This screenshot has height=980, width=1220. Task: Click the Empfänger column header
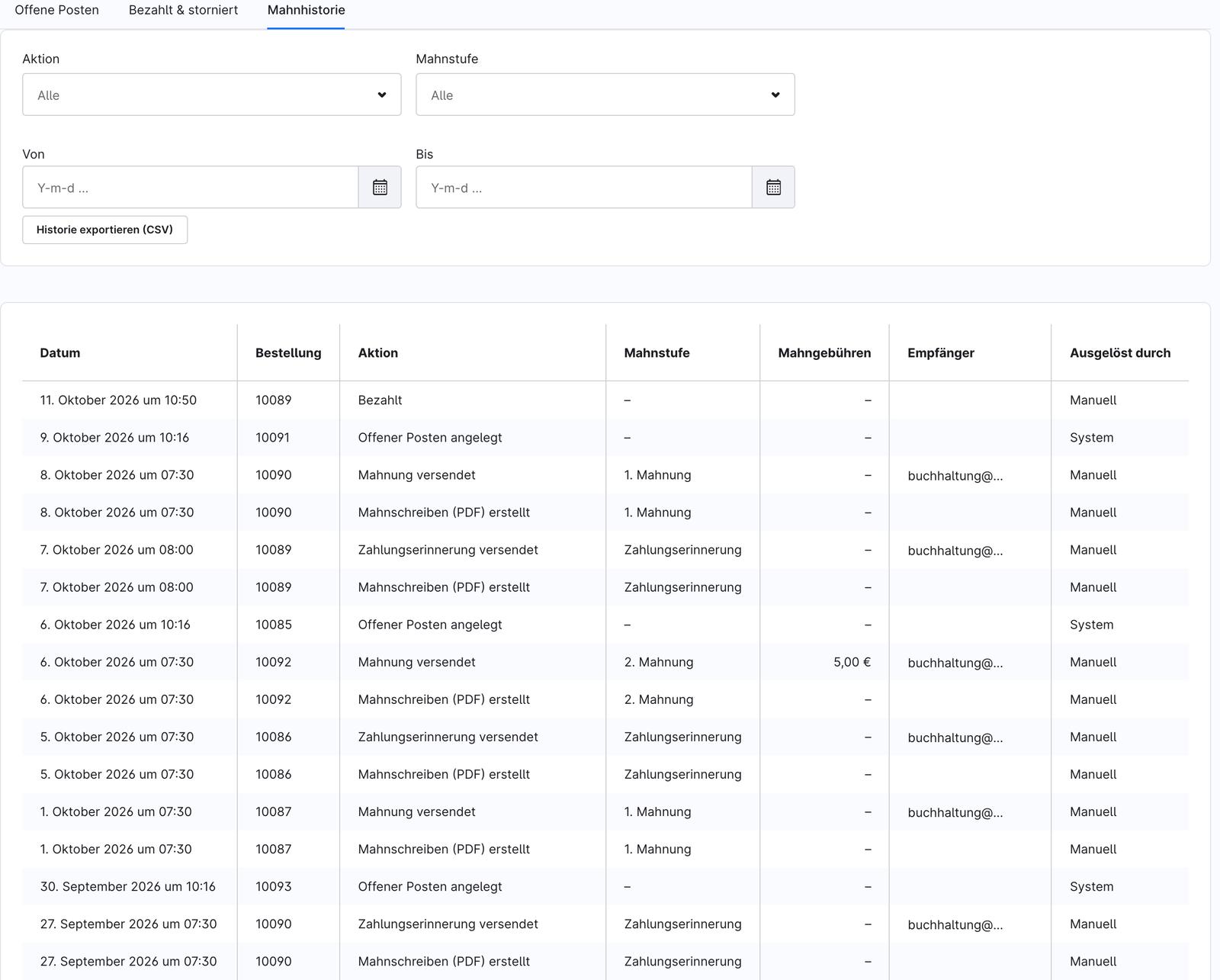[941, 353]
